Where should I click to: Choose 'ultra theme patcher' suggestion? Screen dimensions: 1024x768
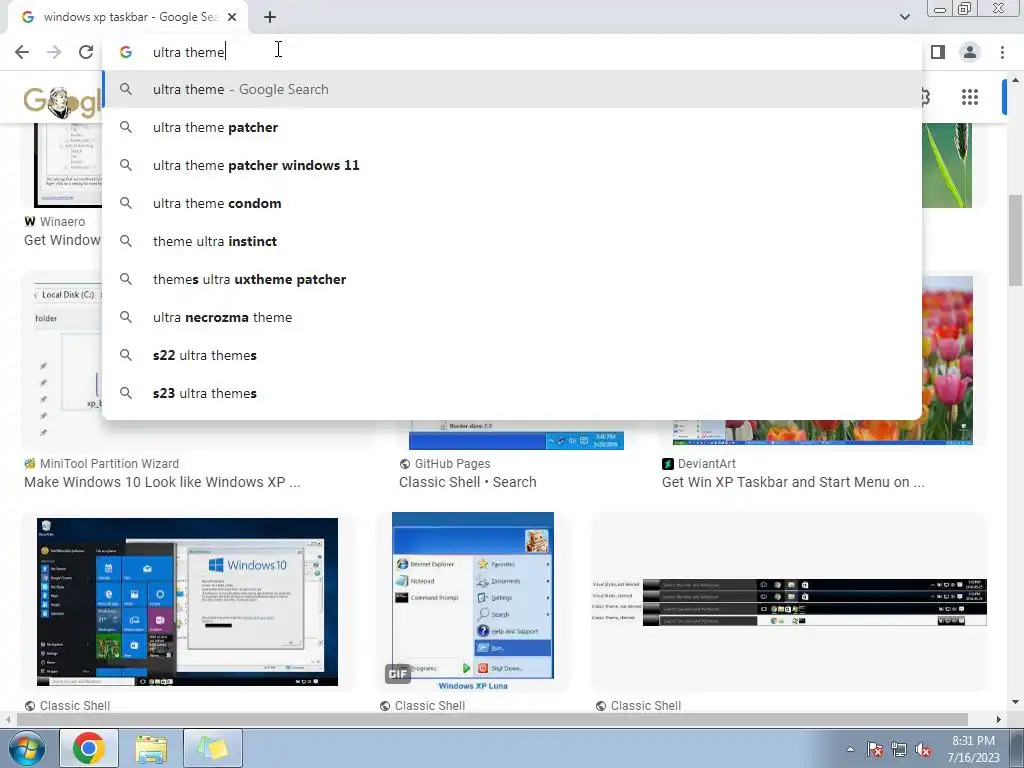point(512,127)
